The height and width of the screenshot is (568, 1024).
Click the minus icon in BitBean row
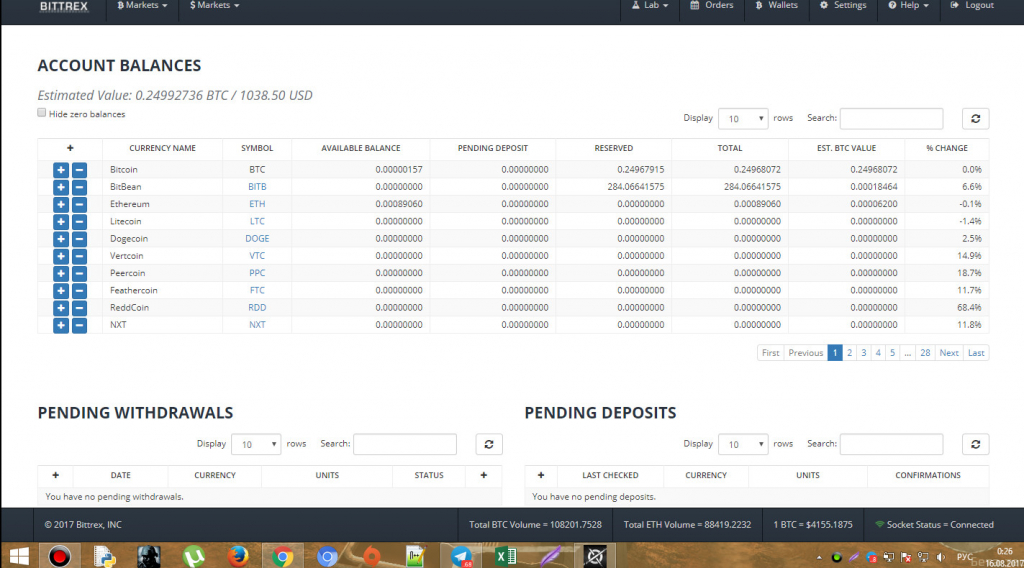tap(79, 187)
